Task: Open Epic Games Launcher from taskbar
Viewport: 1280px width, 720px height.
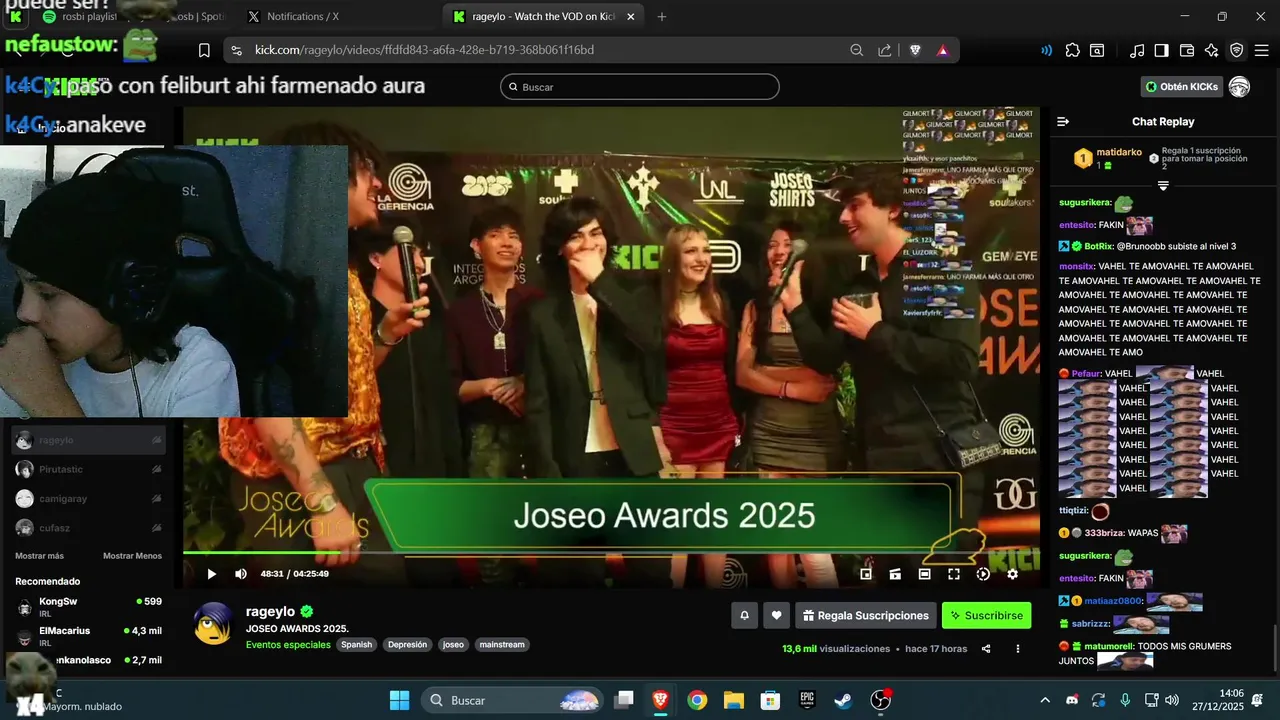Action: point(807,700)
